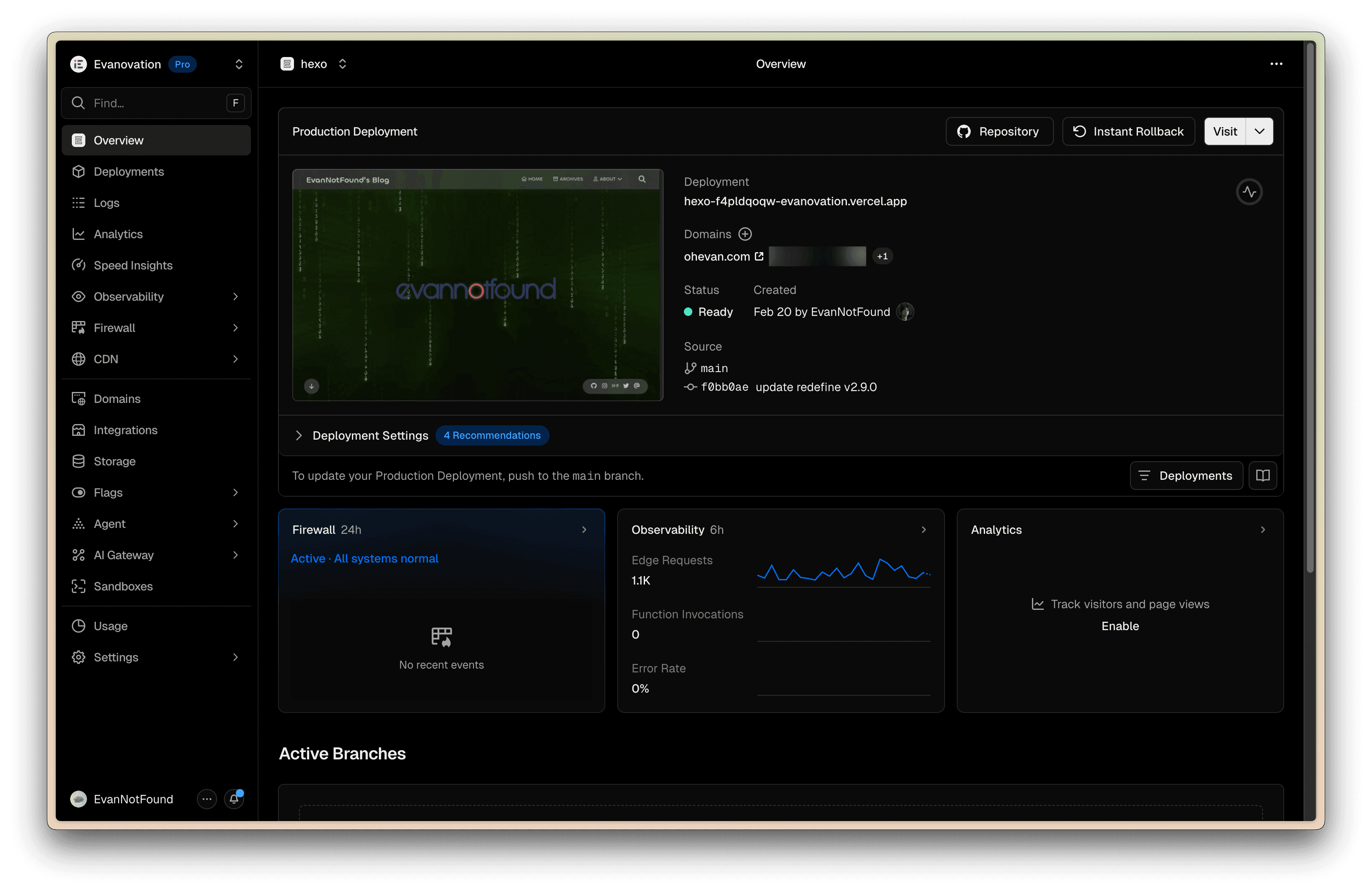Image resolution: width=1372 pixels, height=892 pixels.
Task: Open the Firewall section
Action: (x=114, y=327)
